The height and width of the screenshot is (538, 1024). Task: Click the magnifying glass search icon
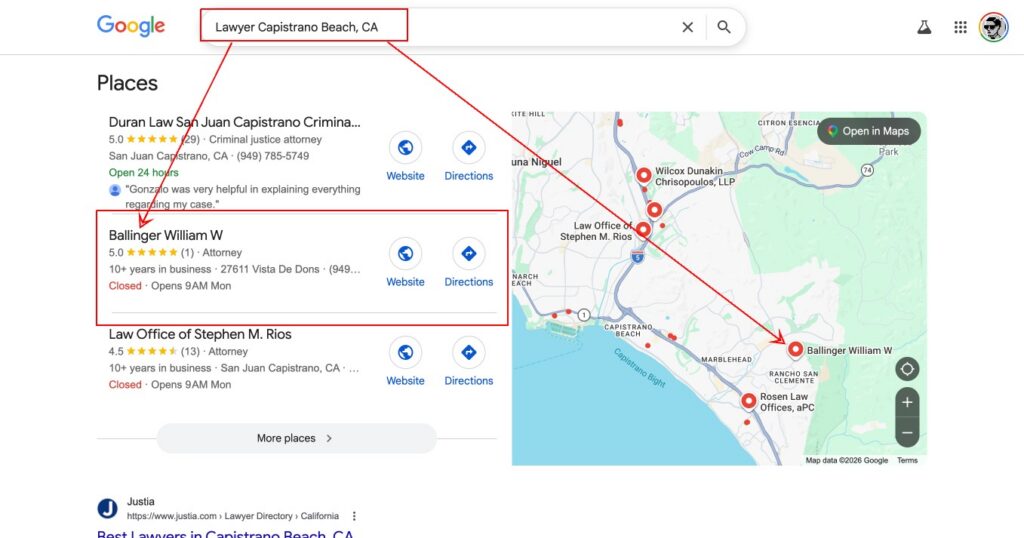point(724,27)
